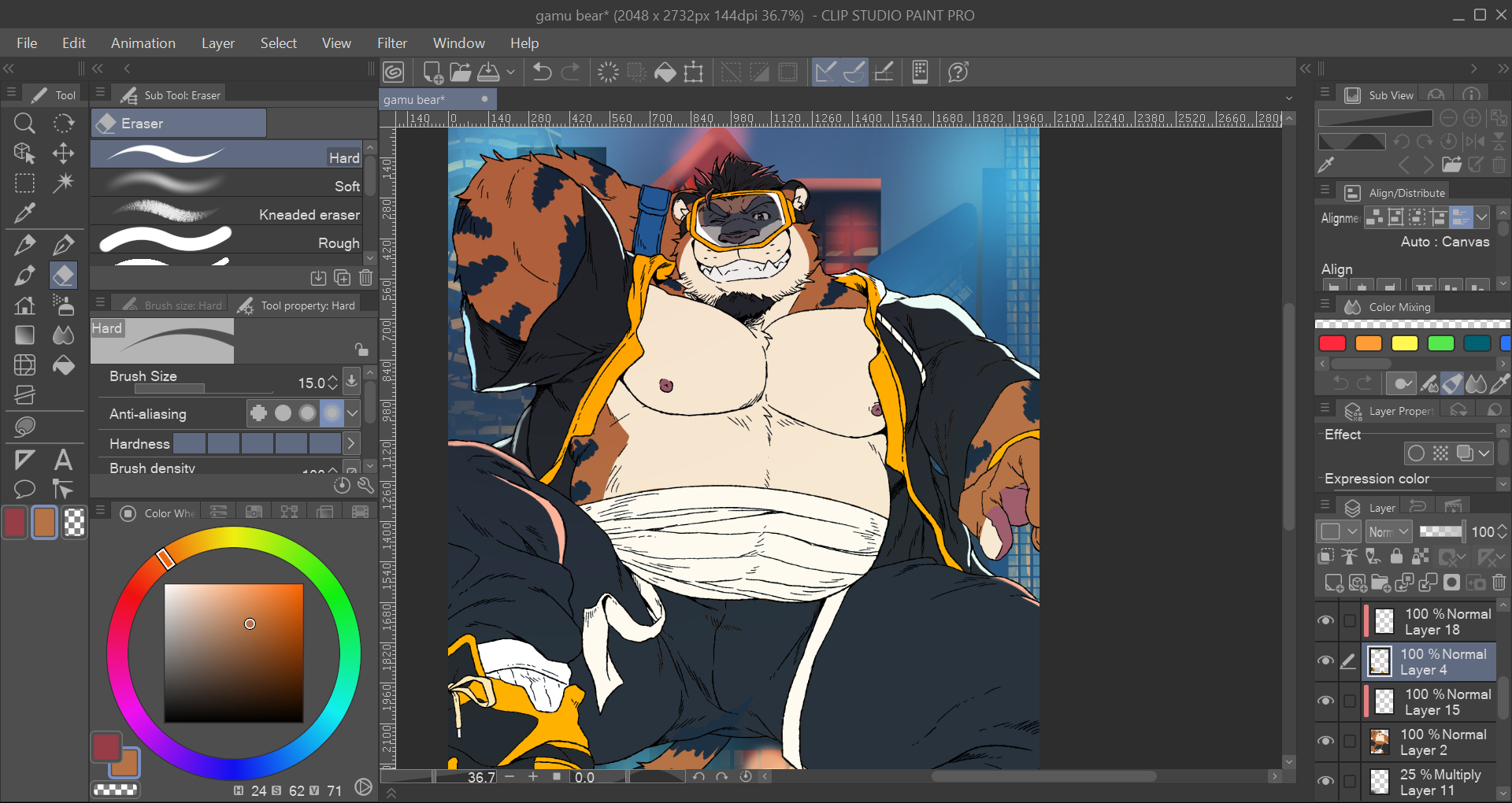This screenshot has width=1512, height=803.
Task: Select the Move layer tool
Action: click(63, 153)
